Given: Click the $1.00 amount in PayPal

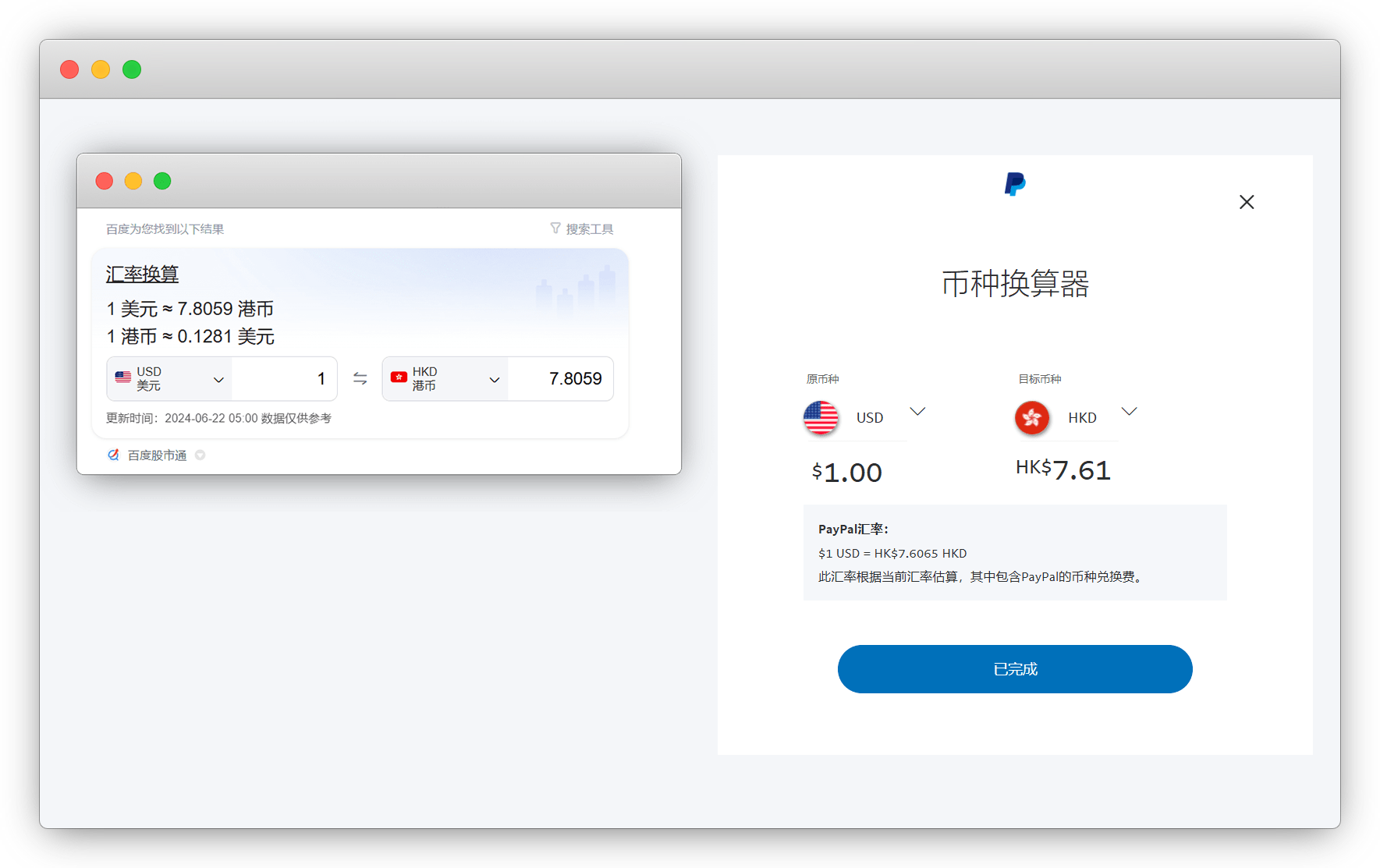Looking at the screenshot, I should point(846,473).
